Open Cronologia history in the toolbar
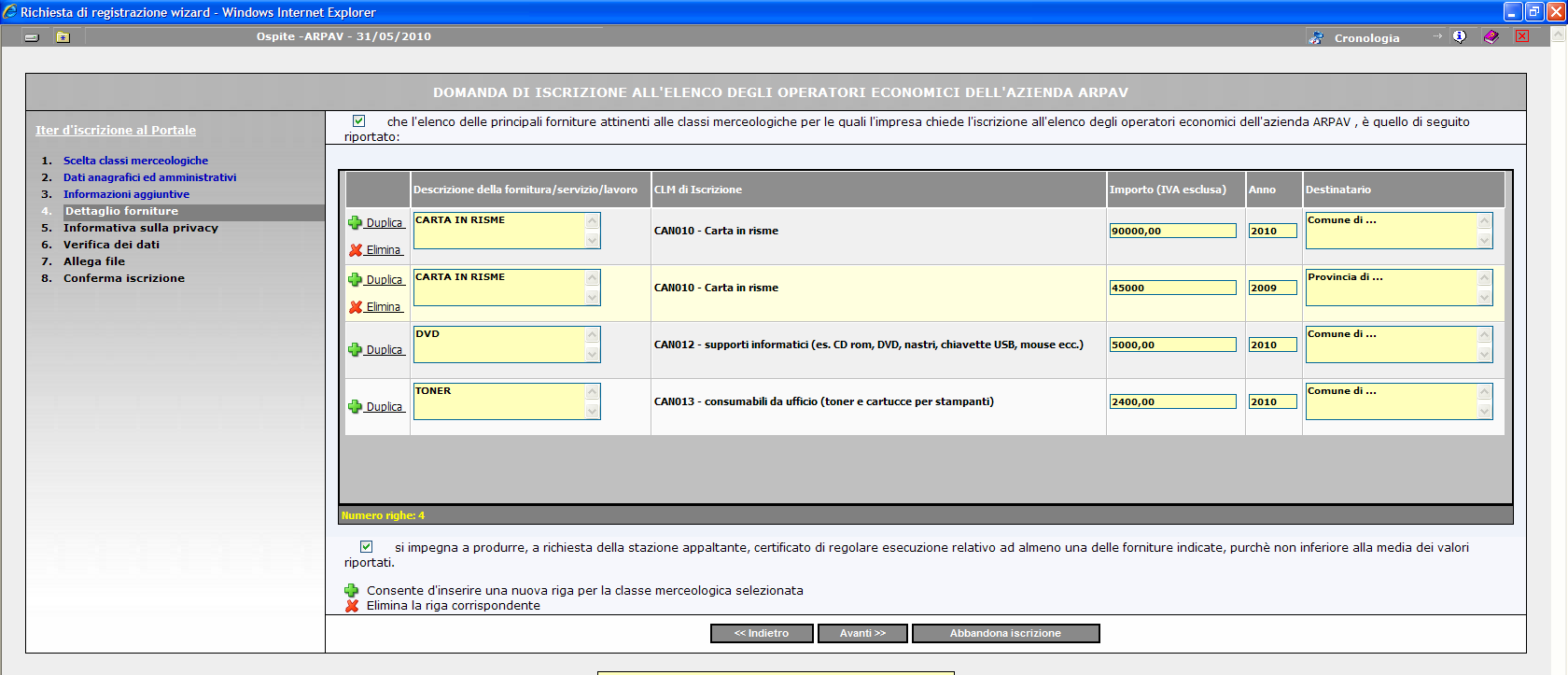 tap(1366, 38)
